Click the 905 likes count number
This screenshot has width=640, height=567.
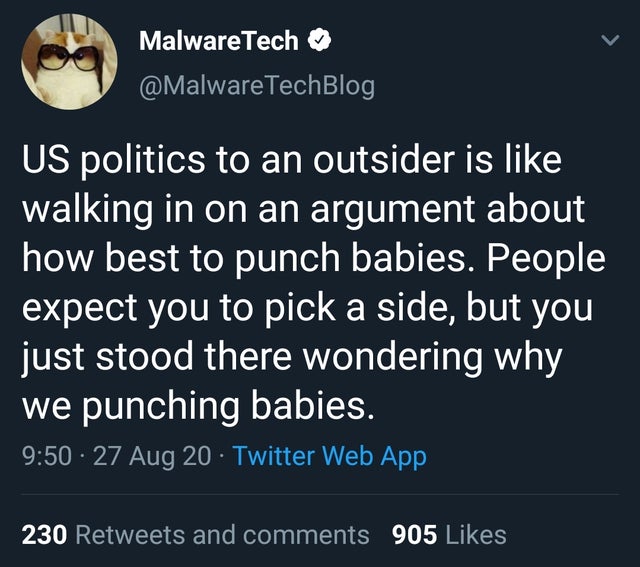[414, 535]
